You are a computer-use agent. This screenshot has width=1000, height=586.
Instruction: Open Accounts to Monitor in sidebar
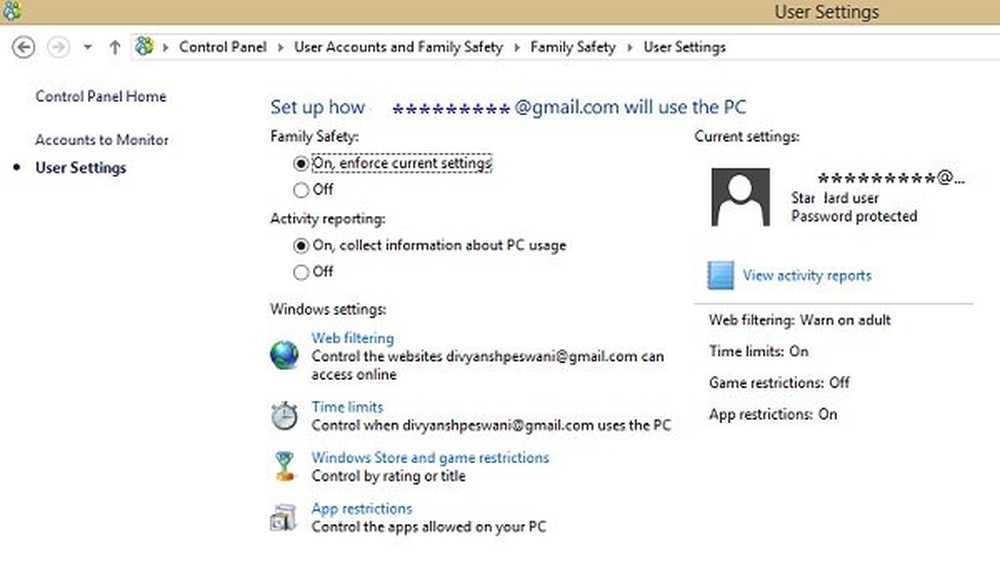(x=102, y=140)
